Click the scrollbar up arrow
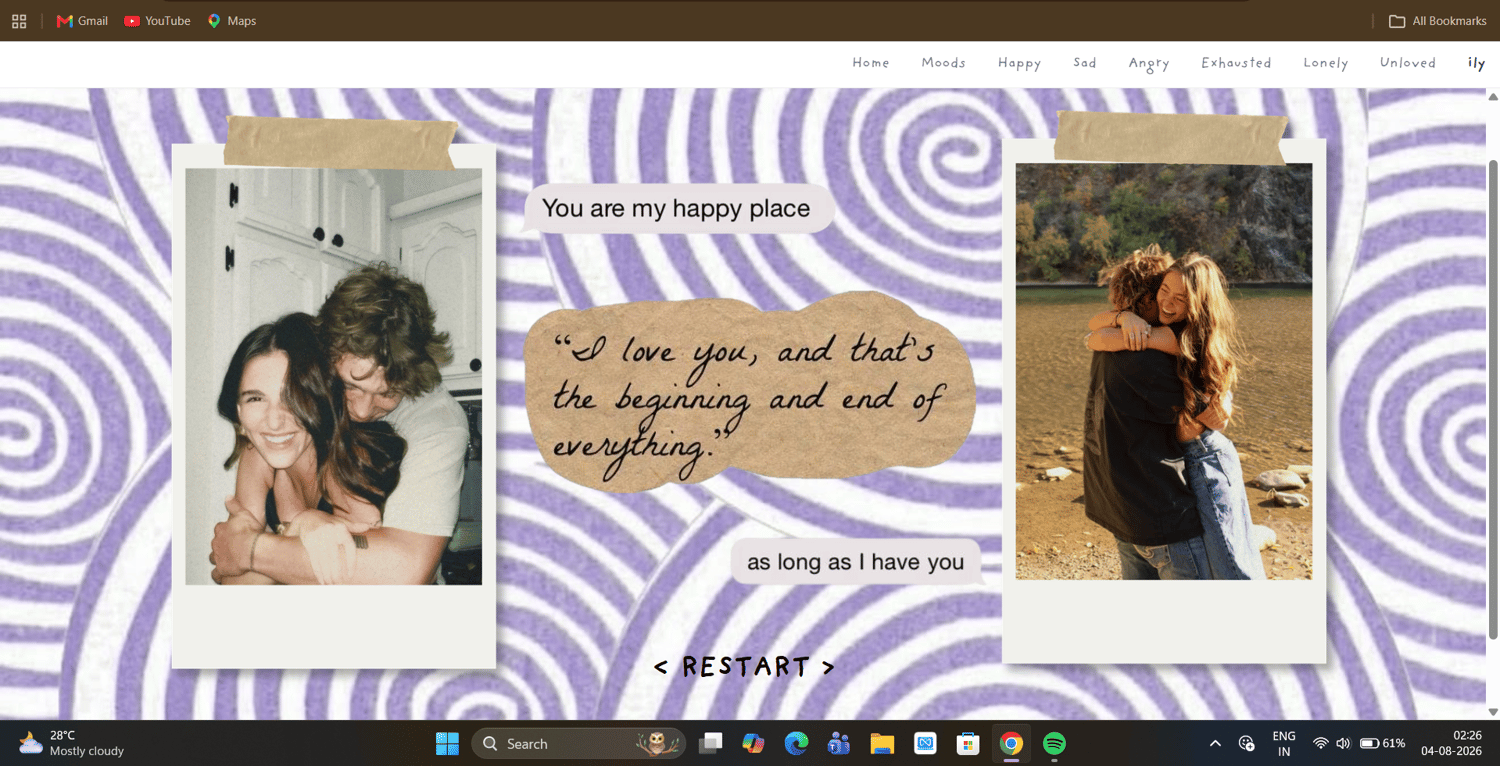This screenshot has height=766, width=1500. (x=1493, y=97)
